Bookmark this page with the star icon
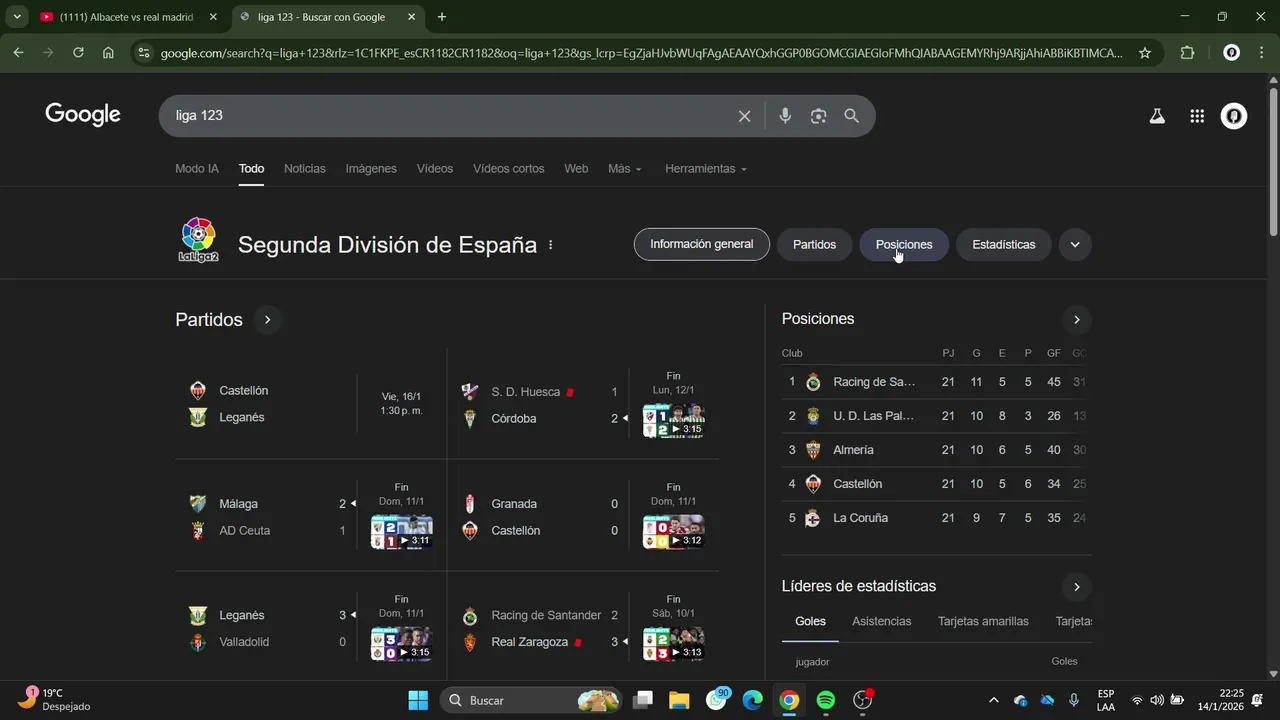The image size is (1280, 720). 1145,53
